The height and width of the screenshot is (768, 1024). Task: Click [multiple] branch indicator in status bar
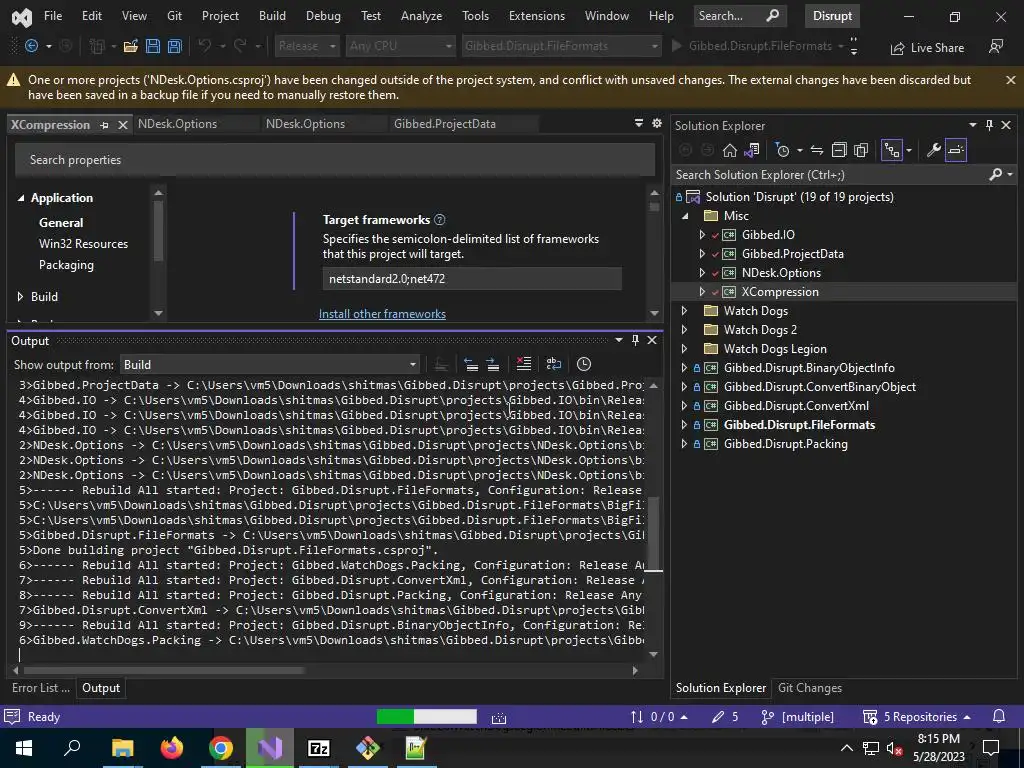point(797,716)
